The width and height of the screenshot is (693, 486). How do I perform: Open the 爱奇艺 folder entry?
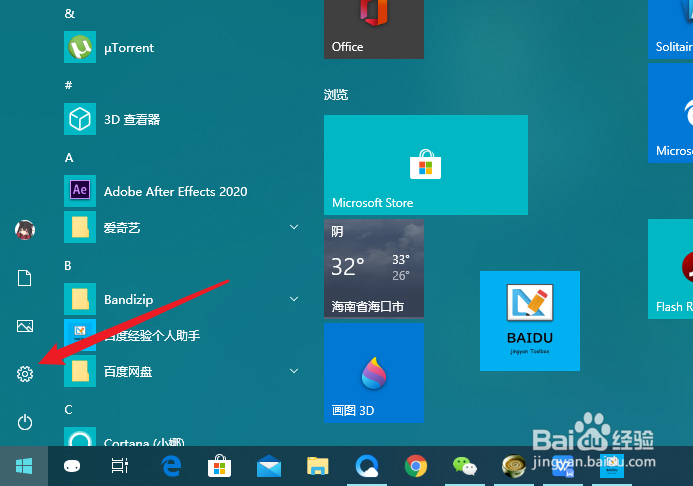point(181,227)
